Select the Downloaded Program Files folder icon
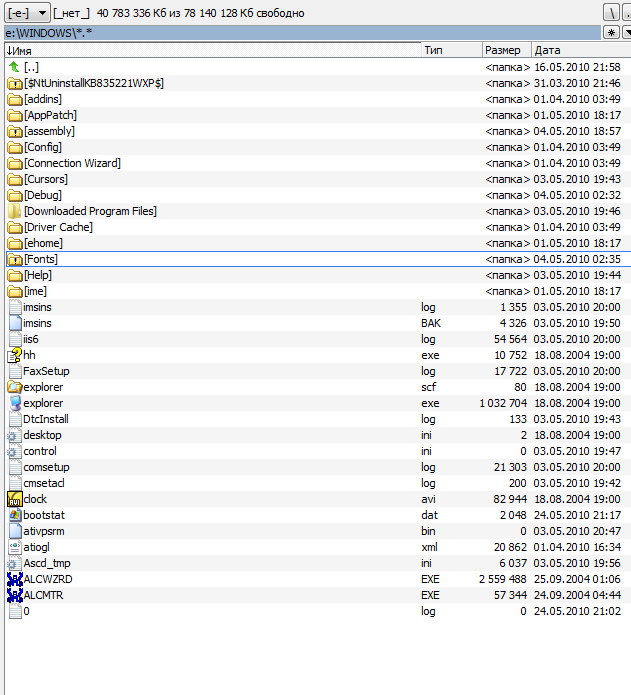 (15, 211)
